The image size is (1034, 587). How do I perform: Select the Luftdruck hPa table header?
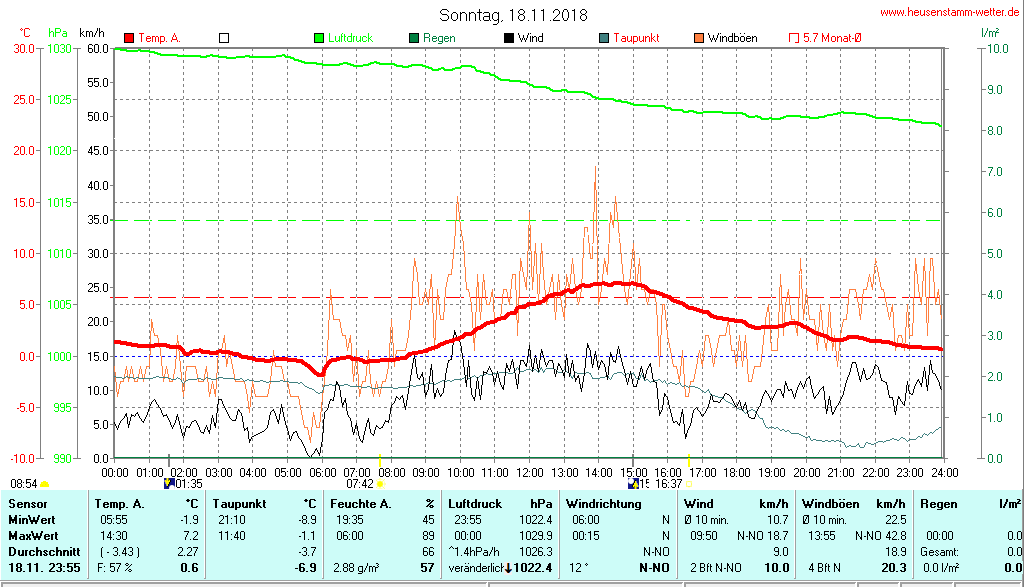coord(500,504)
